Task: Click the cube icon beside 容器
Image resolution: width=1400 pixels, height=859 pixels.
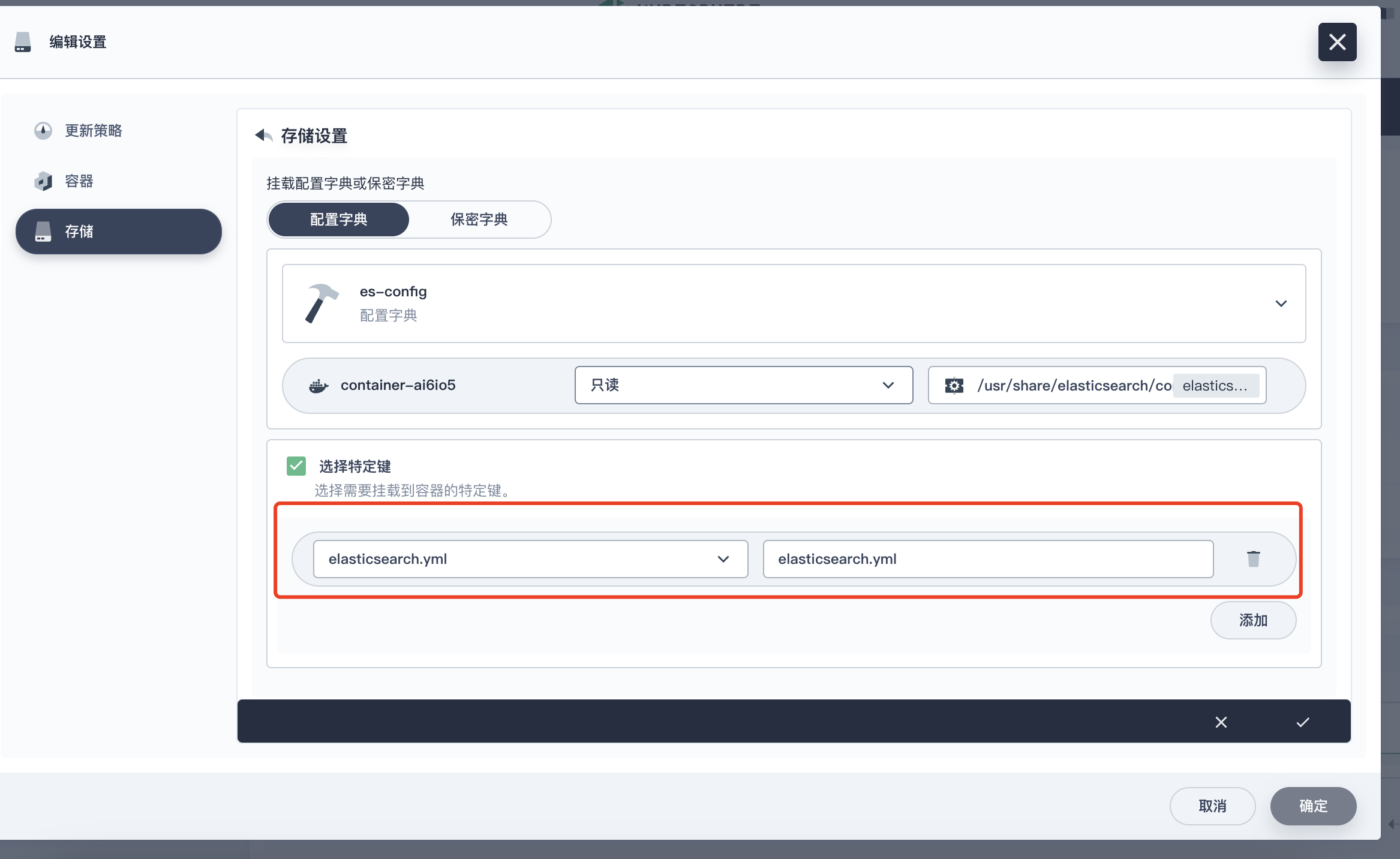Action: coord(43,181)
